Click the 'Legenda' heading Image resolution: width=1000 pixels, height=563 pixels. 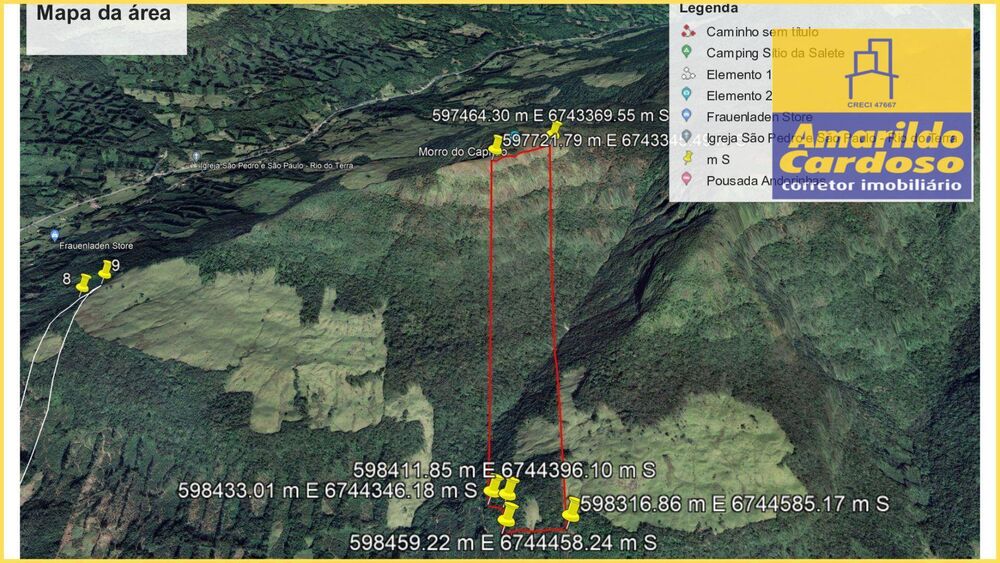point(709,8)
